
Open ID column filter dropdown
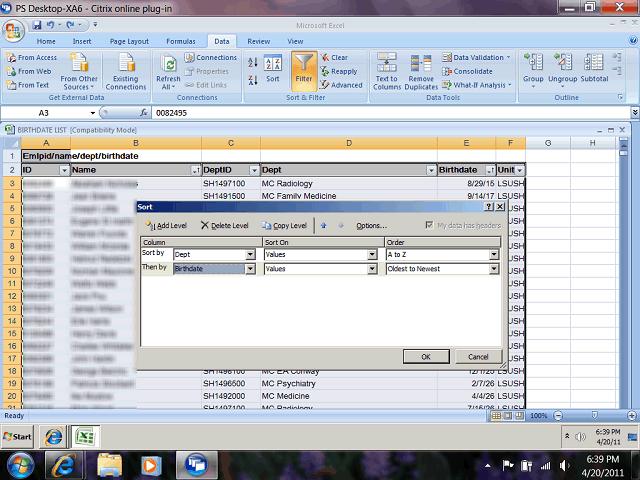click(x=64, y=170)
